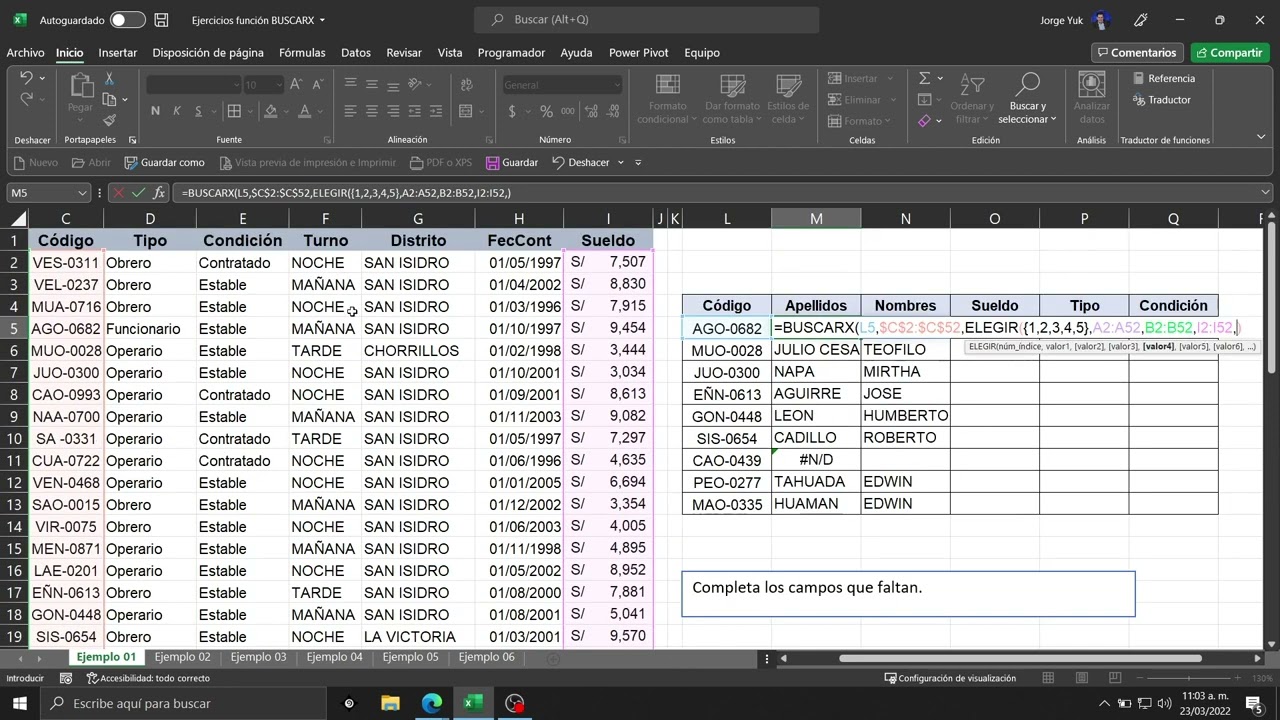Image resolution: width=1280 pixels, height=720 pixels.
Task: Toggle Underline (S) formatting
Action: tap(199, 111)
